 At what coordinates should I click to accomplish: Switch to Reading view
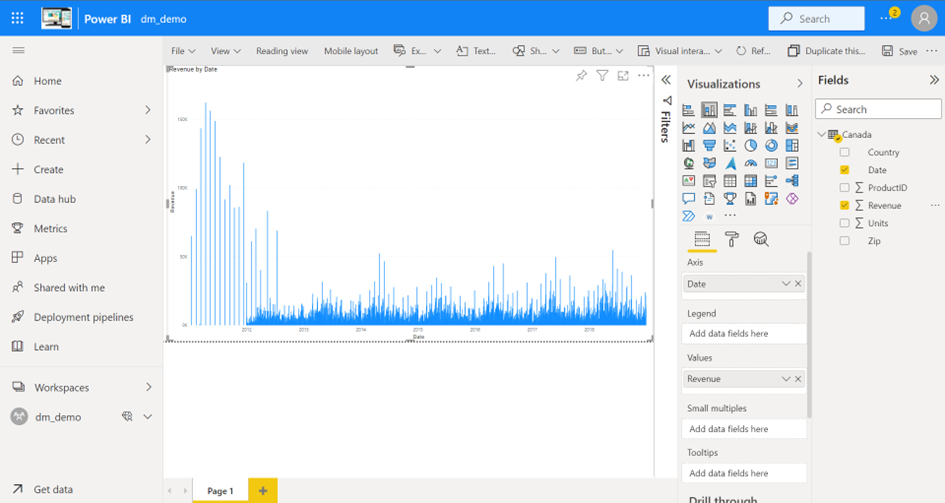[x=282, y=51]
